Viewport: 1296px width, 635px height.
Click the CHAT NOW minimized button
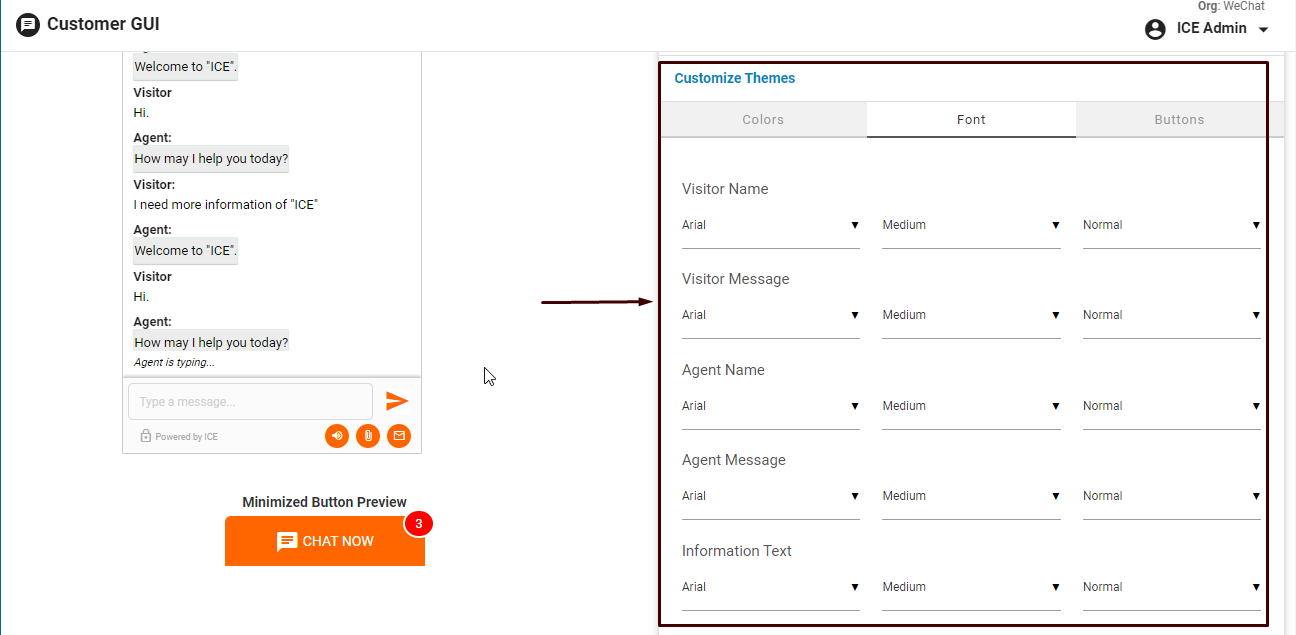[325, 541]
